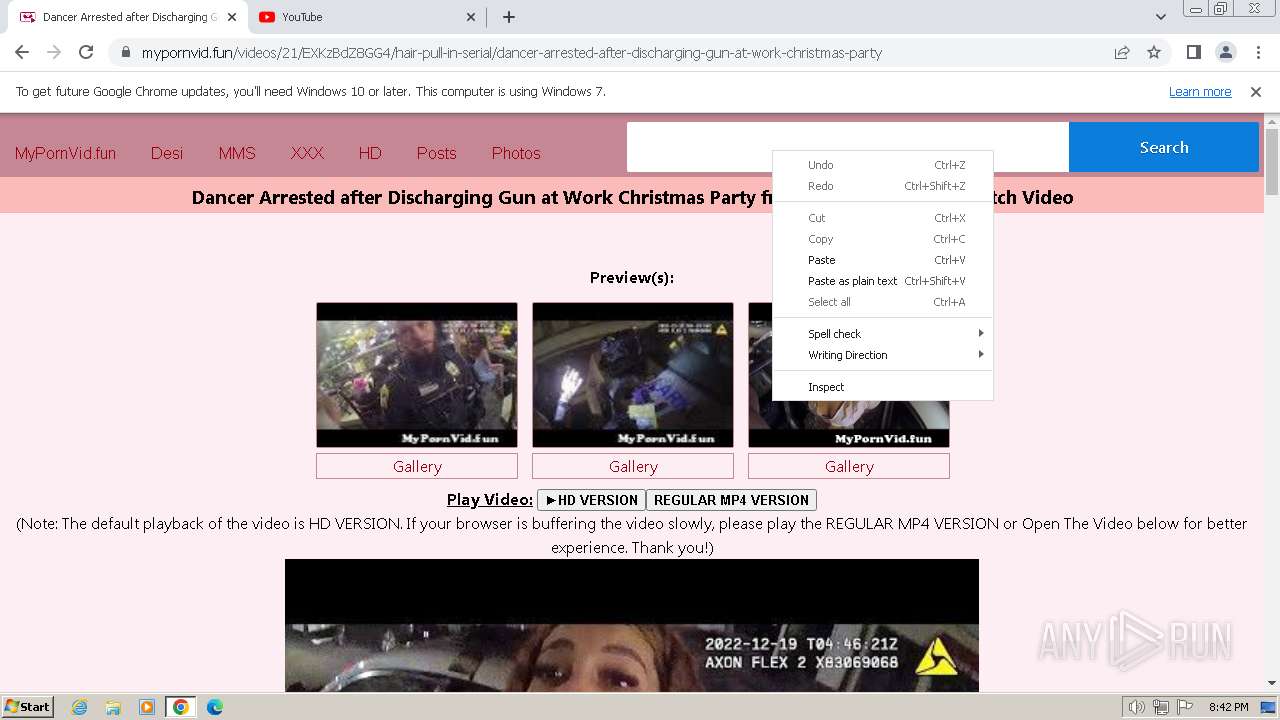Open Windows Media Player taskbar icon
1280x720 pixels.
(147, 707)
